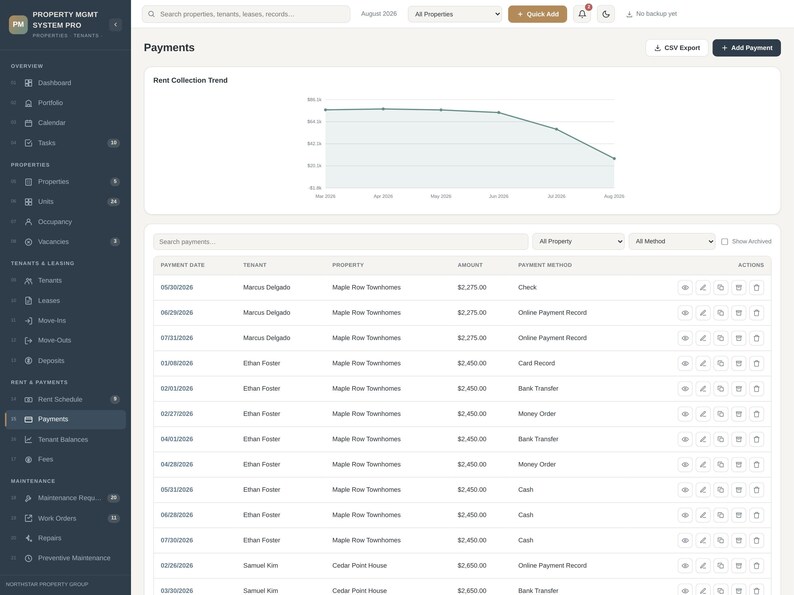Delete the 02/26/2026 Samuel Kim payment
This screenshot has width=794, height=595.
coord(757,566)
